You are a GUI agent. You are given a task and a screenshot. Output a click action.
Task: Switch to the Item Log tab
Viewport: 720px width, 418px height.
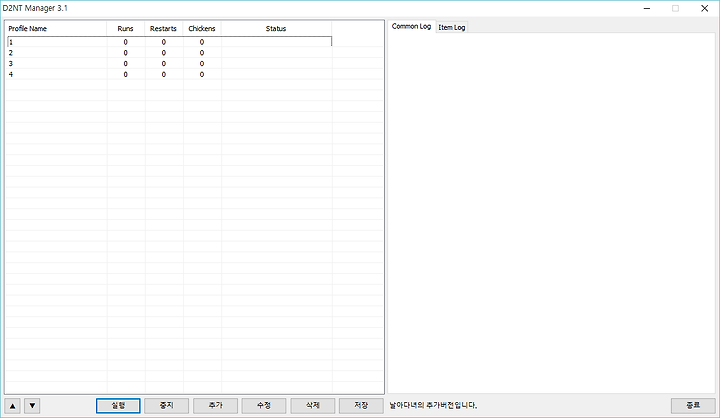(x=451, y=28)
